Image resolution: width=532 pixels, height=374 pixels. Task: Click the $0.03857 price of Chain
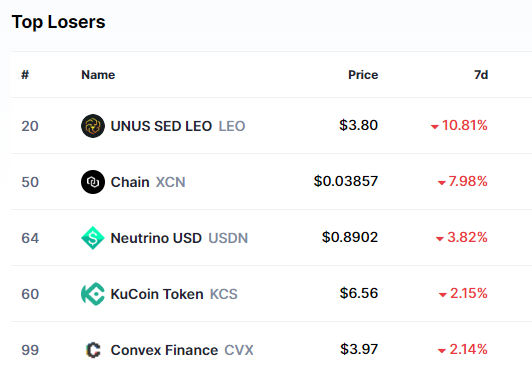coord(346,181)
